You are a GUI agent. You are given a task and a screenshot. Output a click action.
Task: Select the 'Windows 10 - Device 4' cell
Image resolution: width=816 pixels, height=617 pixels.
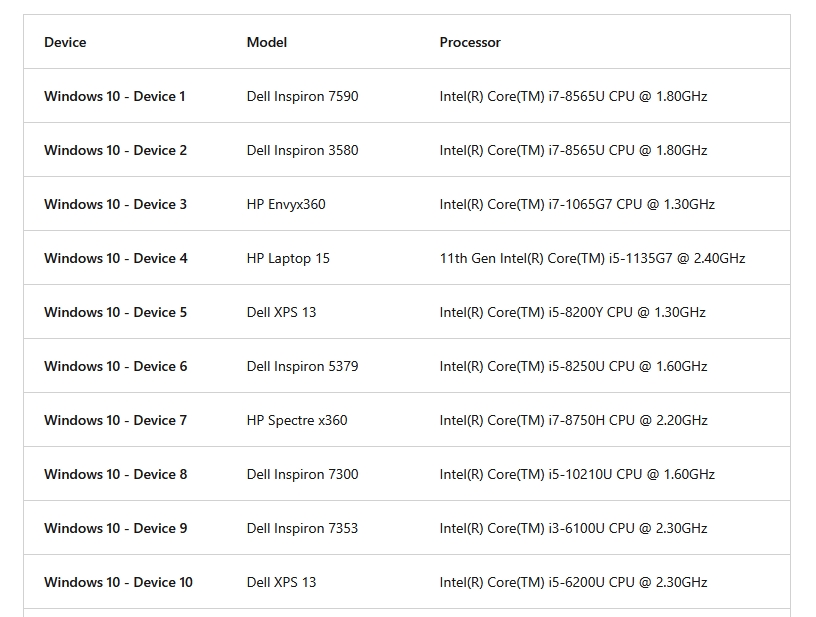[116, 259]
